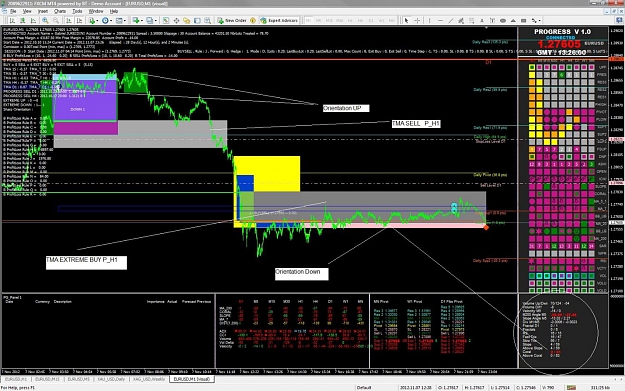Expand the new chart dropdown arrow

tap(142, 20)
